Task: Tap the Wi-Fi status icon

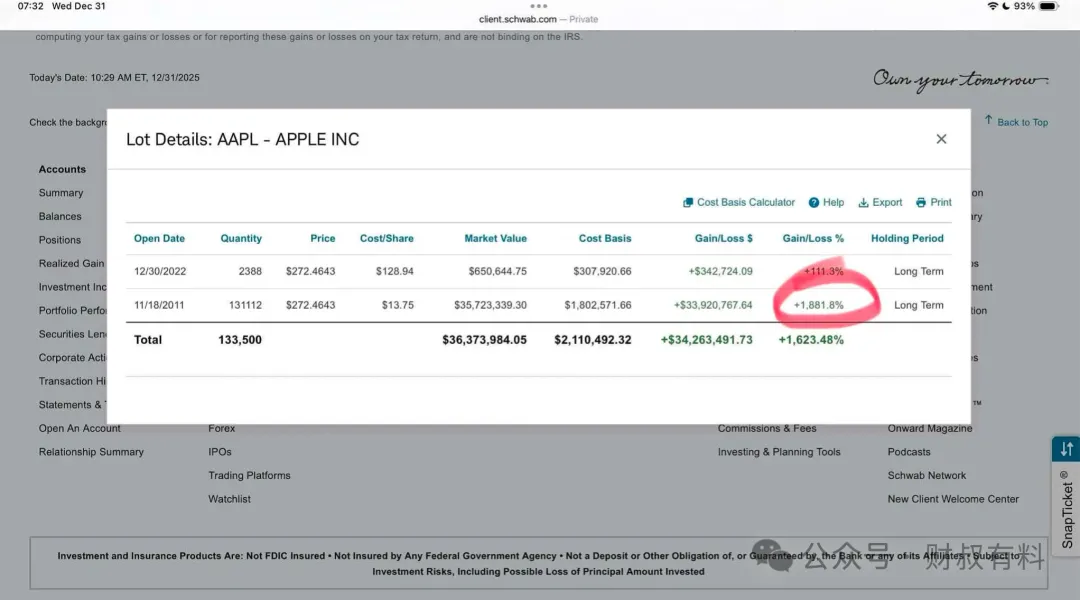Action: [x=993, y=6]
